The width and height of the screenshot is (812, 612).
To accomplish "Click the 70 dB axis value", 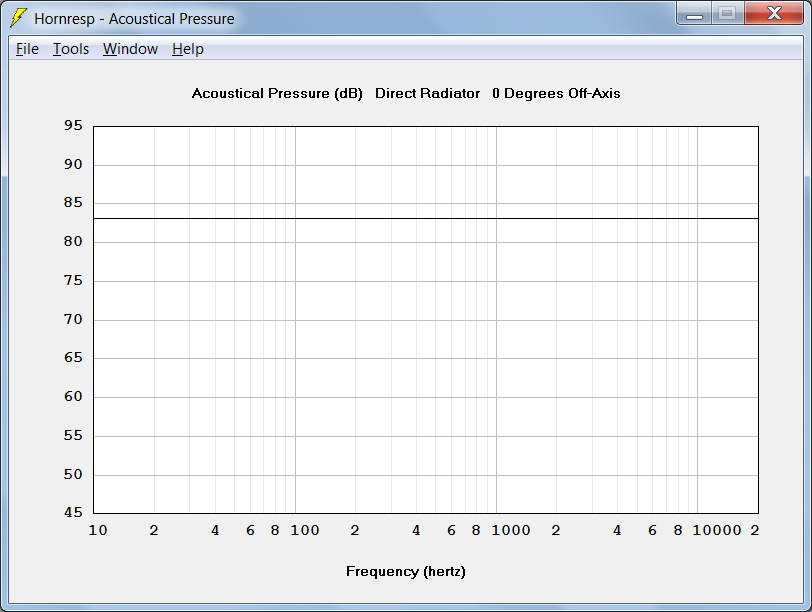I will pos(73,319).
